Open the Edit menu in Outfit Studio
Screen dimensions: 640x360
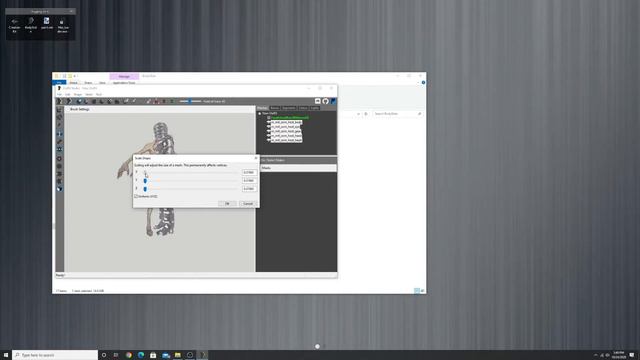68,94
